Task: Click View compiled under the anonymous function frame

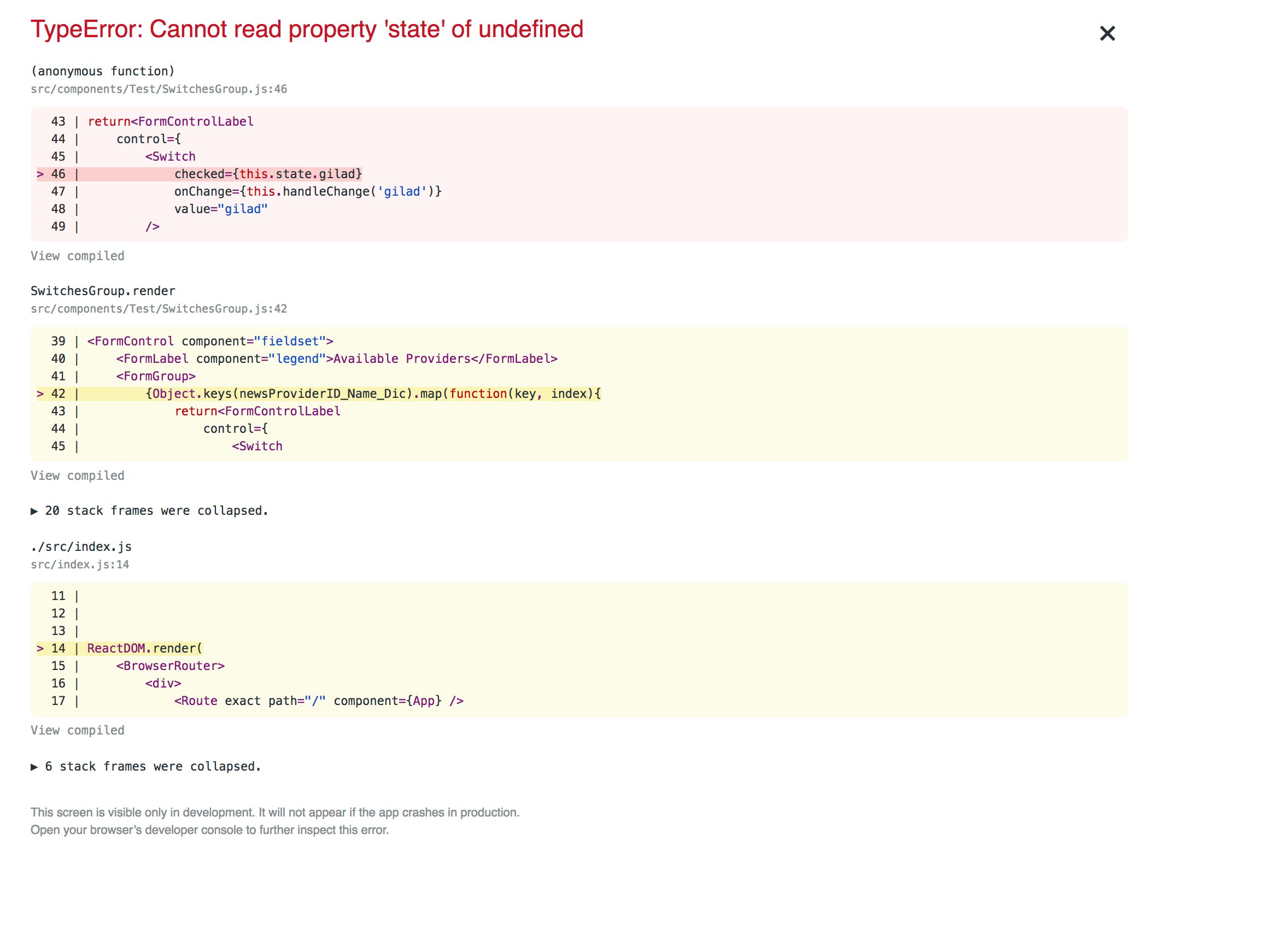Action: tap(78, 255)
